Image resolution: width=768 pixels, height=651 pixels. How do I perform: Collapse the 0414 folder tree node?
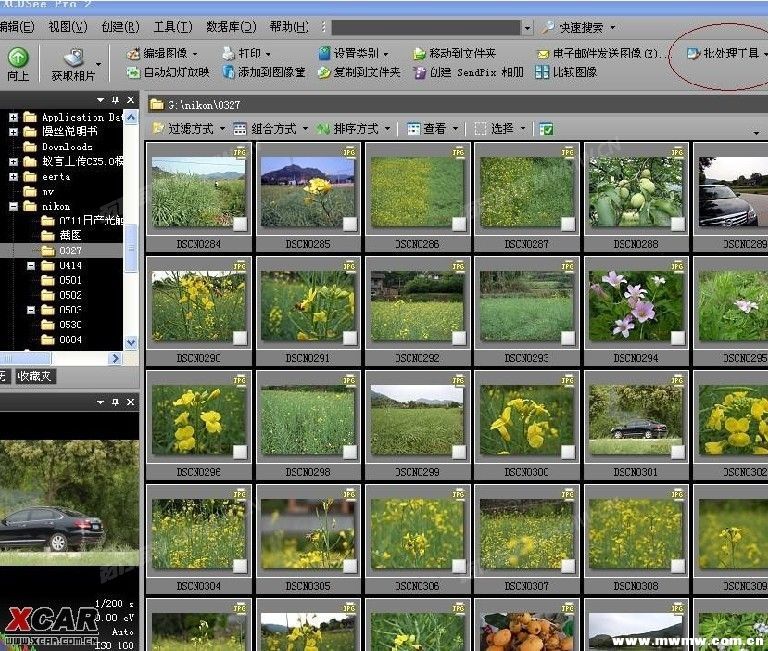pos(31,265)
